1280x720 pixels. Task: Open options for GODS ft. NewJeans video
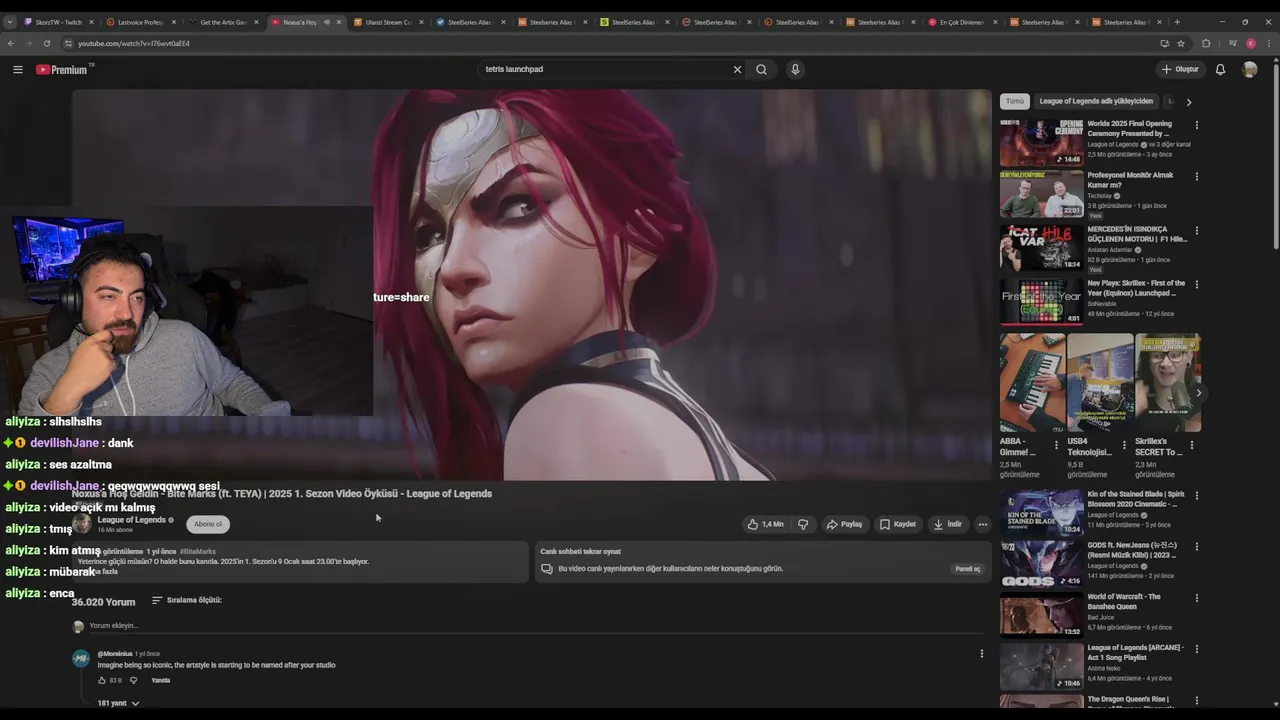pyautogui.click(x=1197, y=547)
